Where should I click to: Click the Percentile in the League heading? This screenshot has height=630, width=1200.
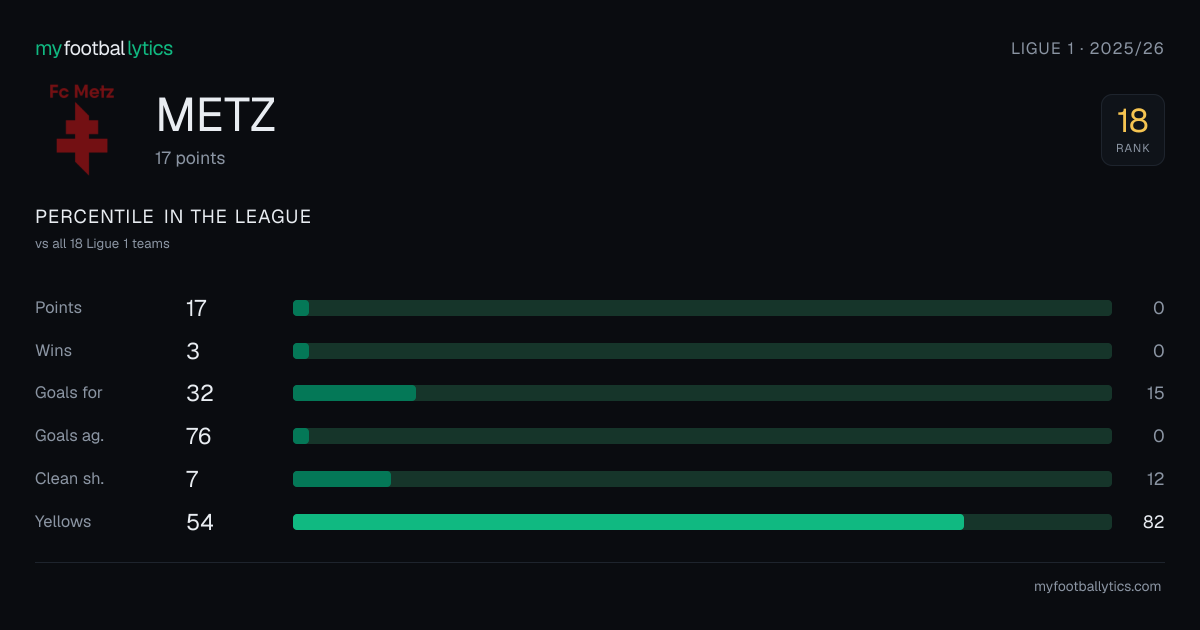(173, 217)
